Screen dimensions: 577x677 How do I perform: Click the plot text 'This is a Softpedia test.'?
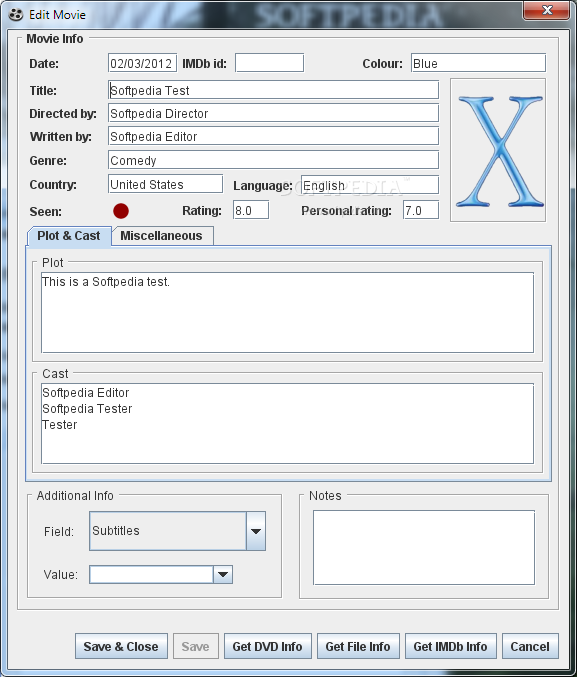(106, 282)
